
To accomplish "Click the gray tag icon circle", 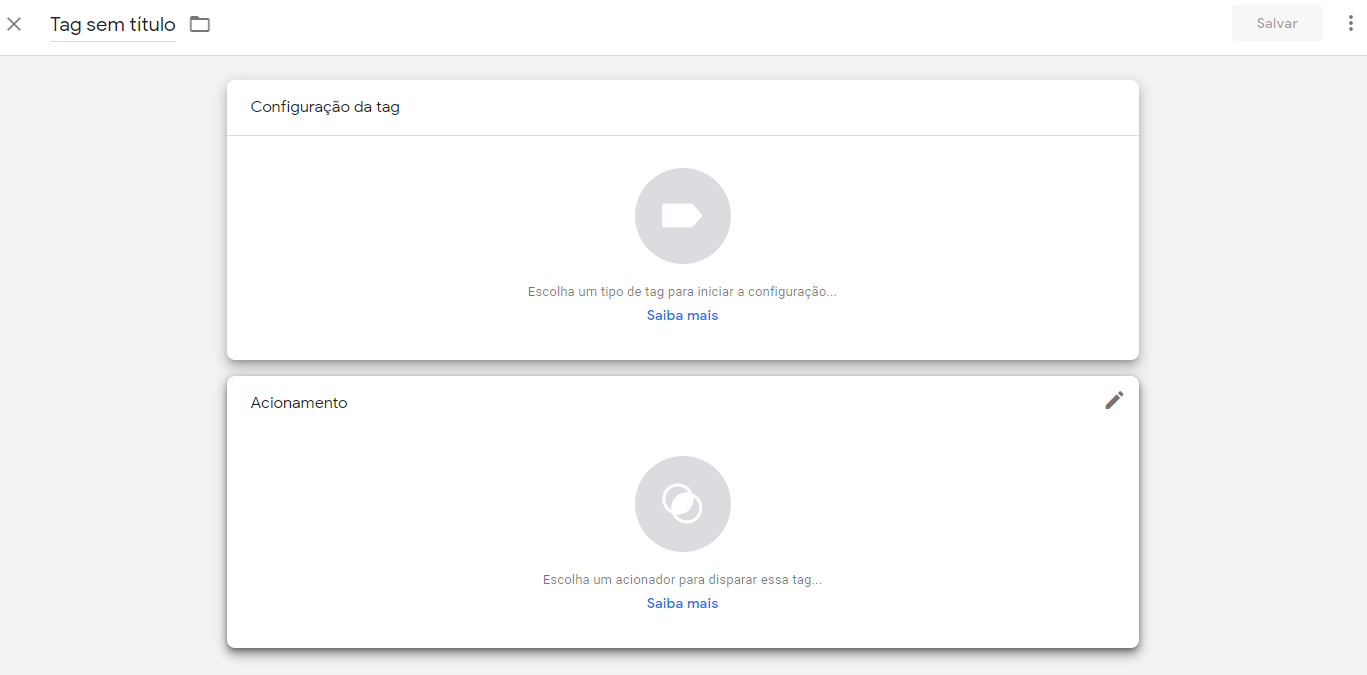I will [682, 216].
